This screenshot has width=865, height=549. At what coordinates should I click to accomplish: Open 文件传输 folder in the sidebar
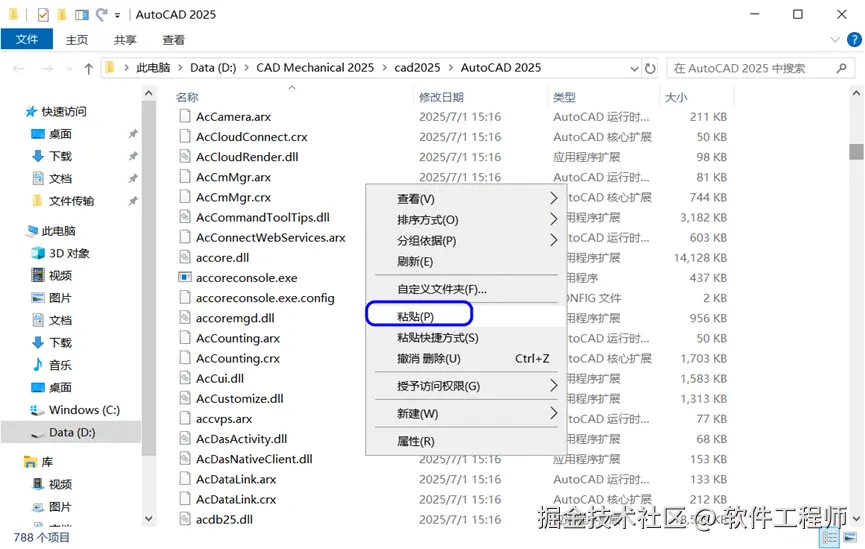[71, 201]
